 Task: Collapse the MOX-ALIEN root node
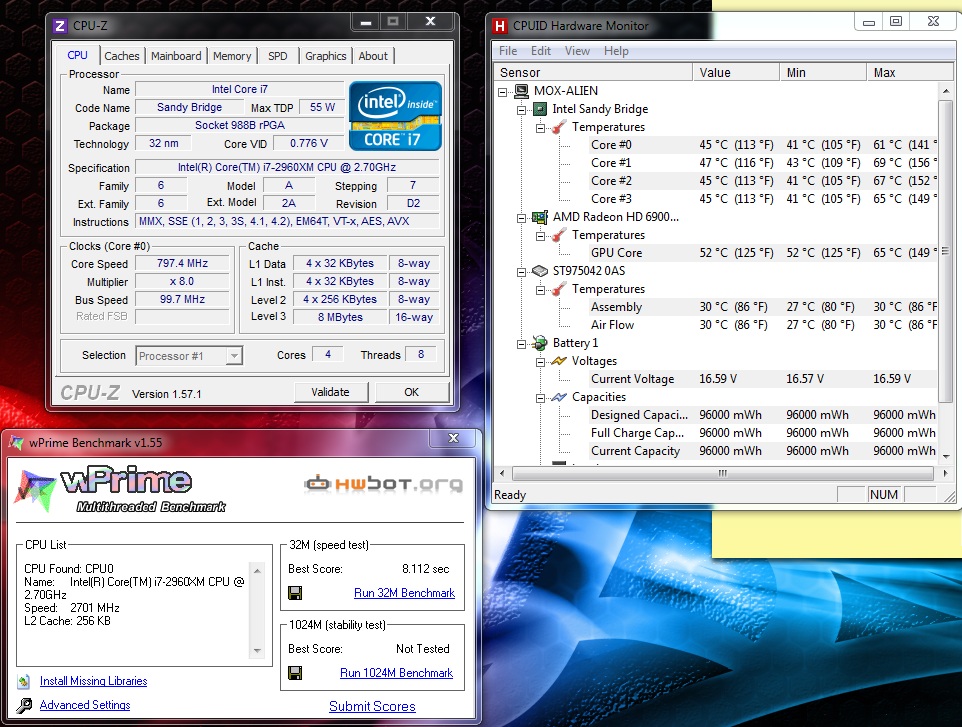click(503, 92)
